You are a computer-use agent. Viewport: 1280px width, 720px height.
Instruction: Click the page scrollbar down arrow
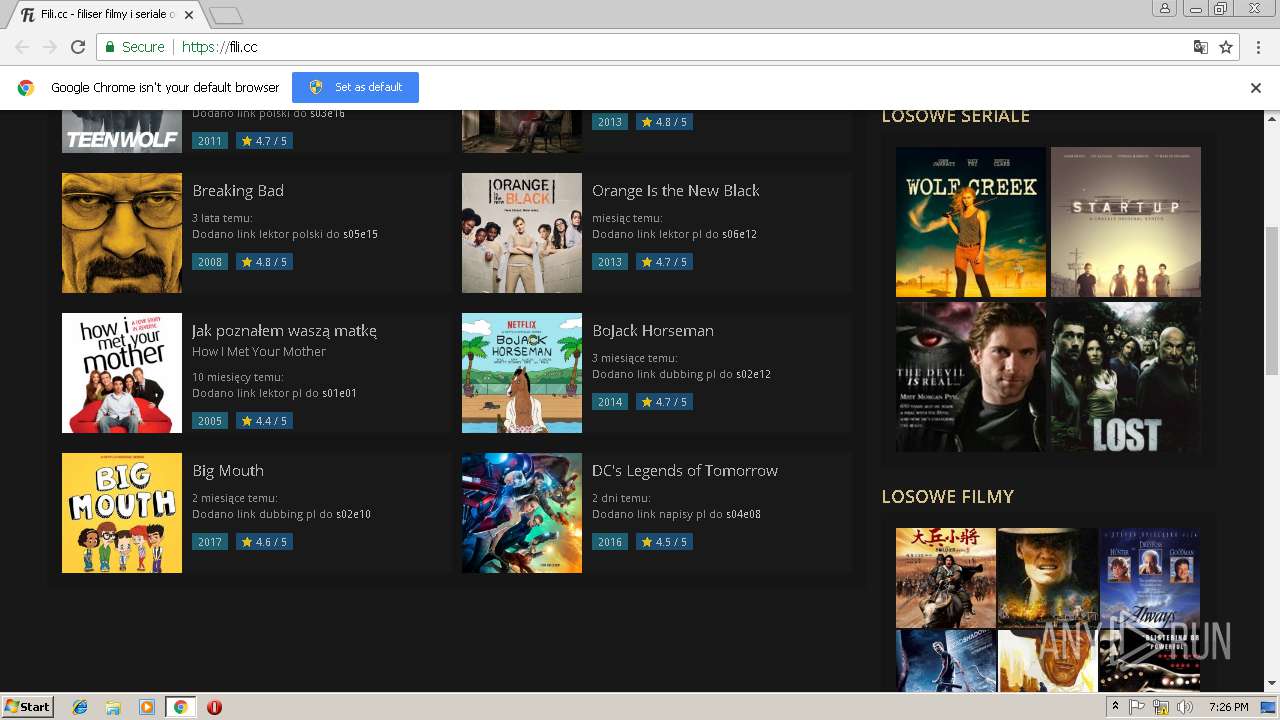1272,683
